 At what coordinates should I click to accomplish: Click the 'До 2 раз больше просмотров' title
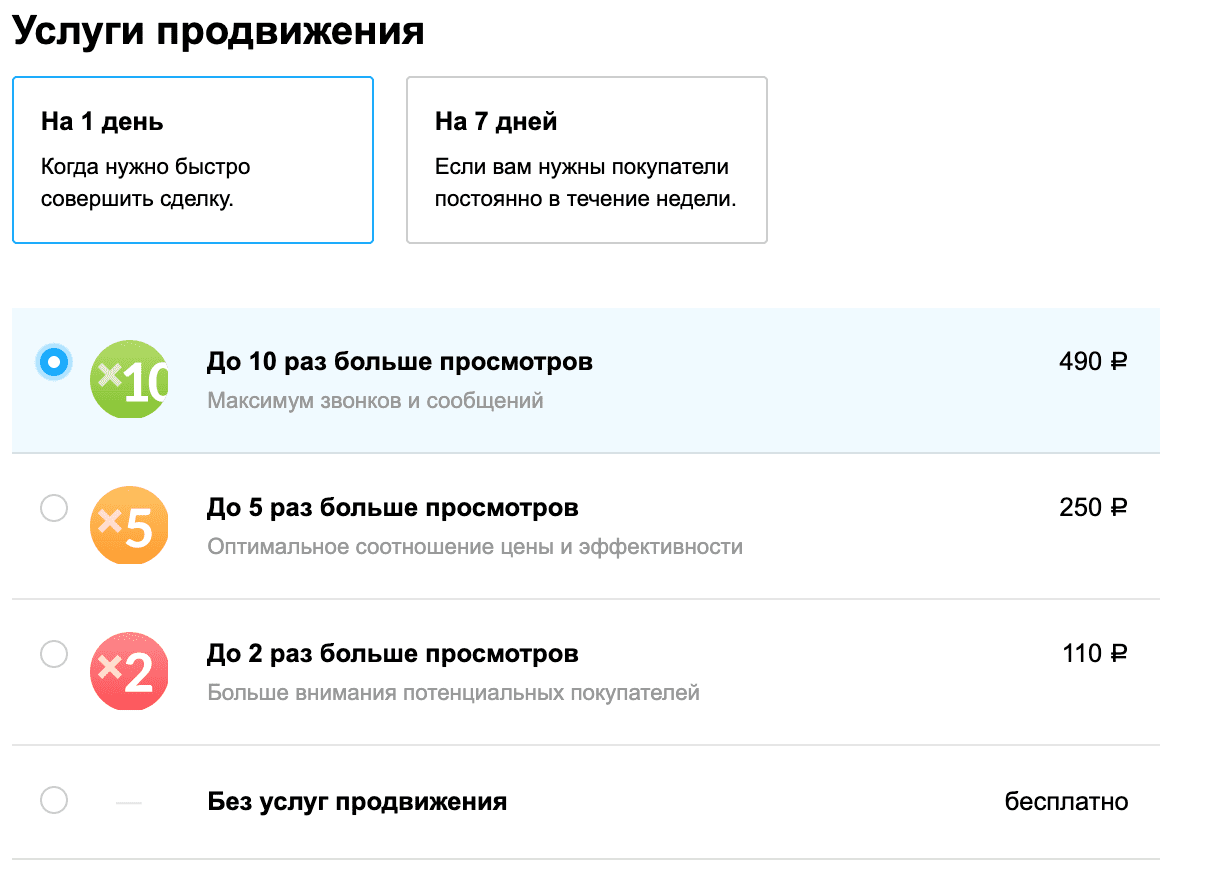[x=393, y=654]
